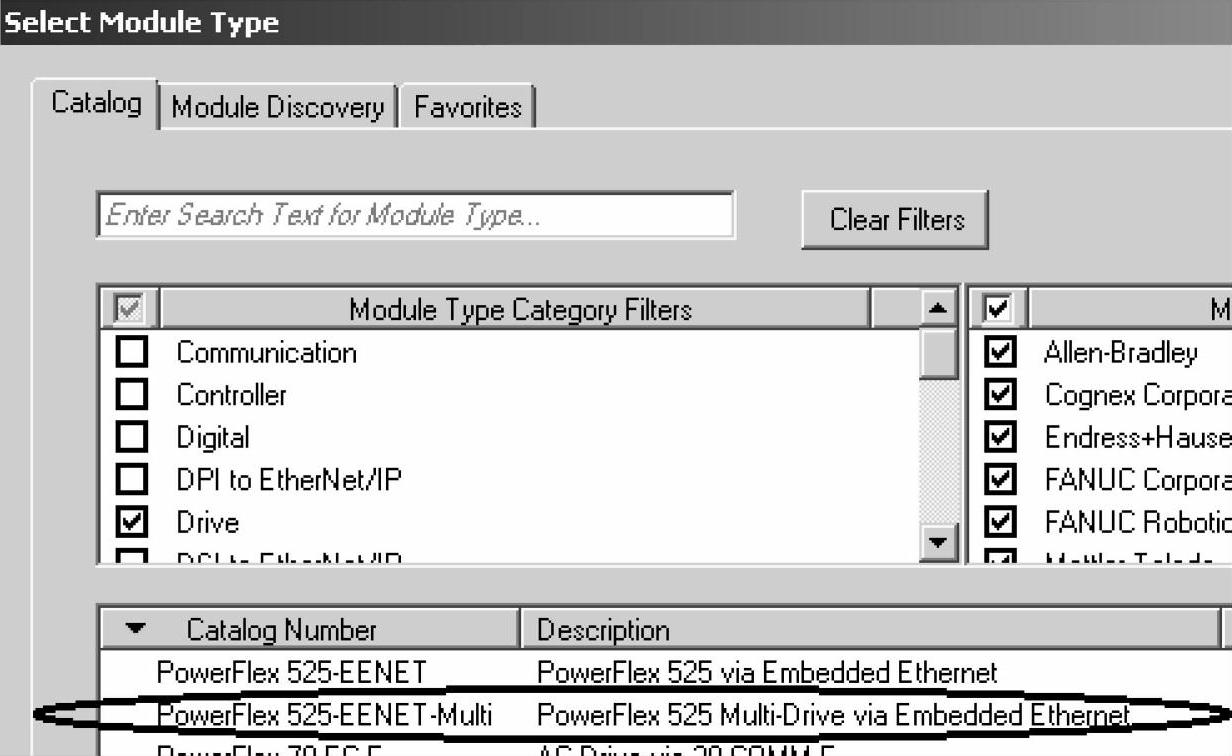Select the PowerFlex 525-EENET-Multi catalog row

pyautogui.click(x=666, y=715)
